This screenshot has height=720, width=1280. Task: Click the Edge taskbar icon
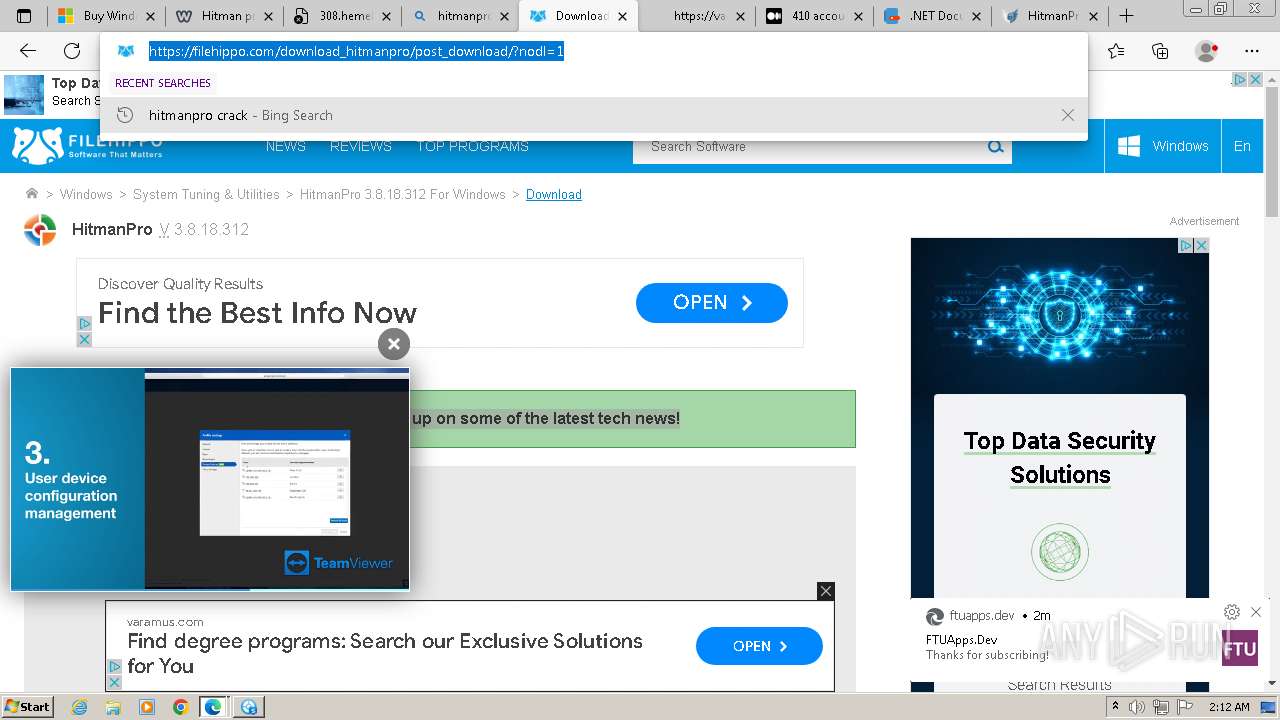(213, 707)
